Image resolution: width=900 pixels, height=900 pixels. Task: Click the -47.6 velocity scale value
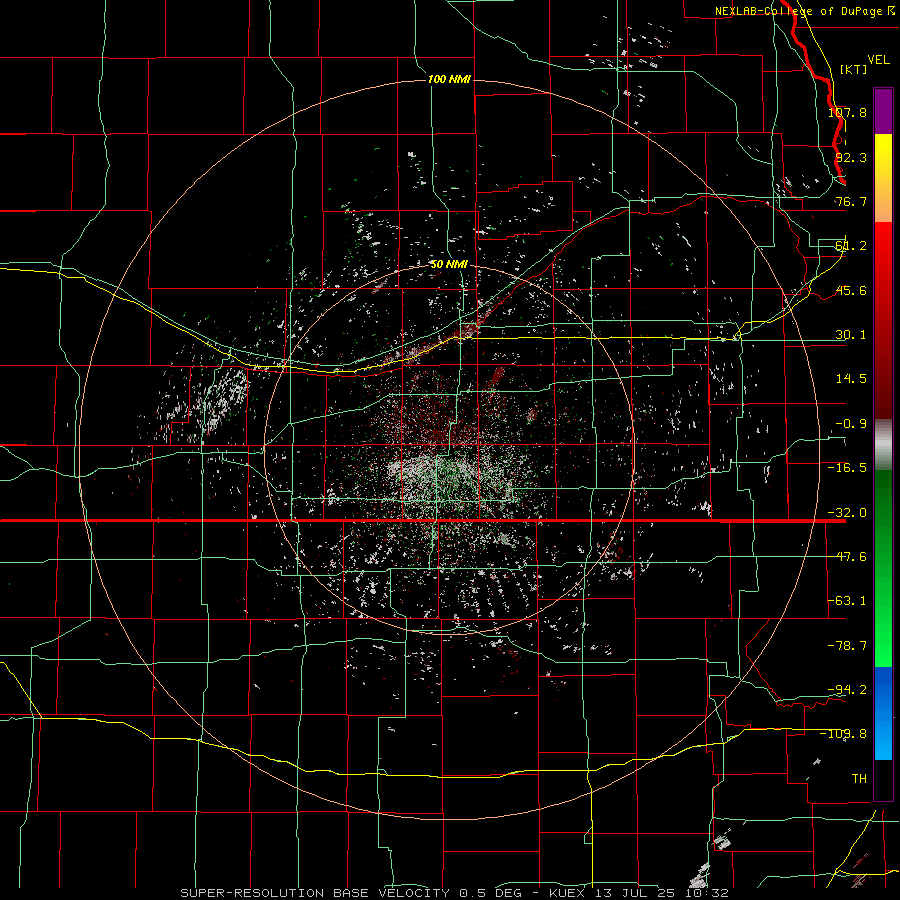coord(847,557)
